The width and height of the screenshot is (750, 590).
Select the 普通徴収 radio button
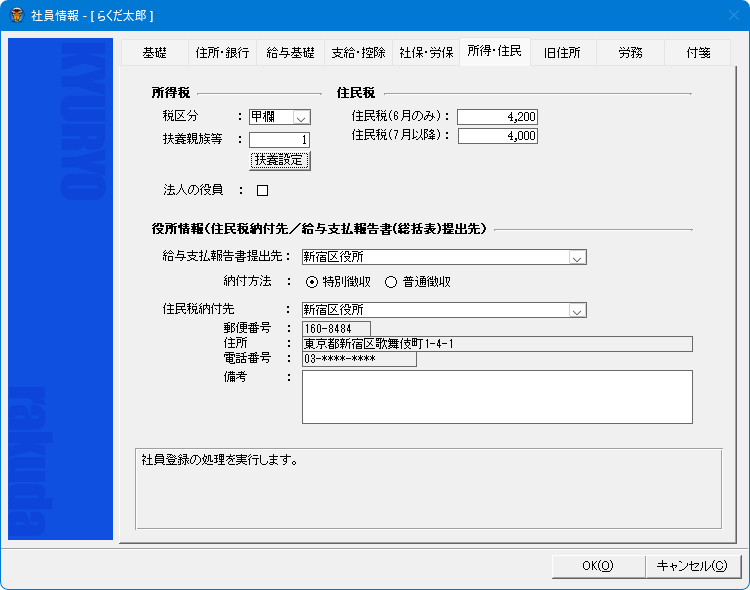391,282
